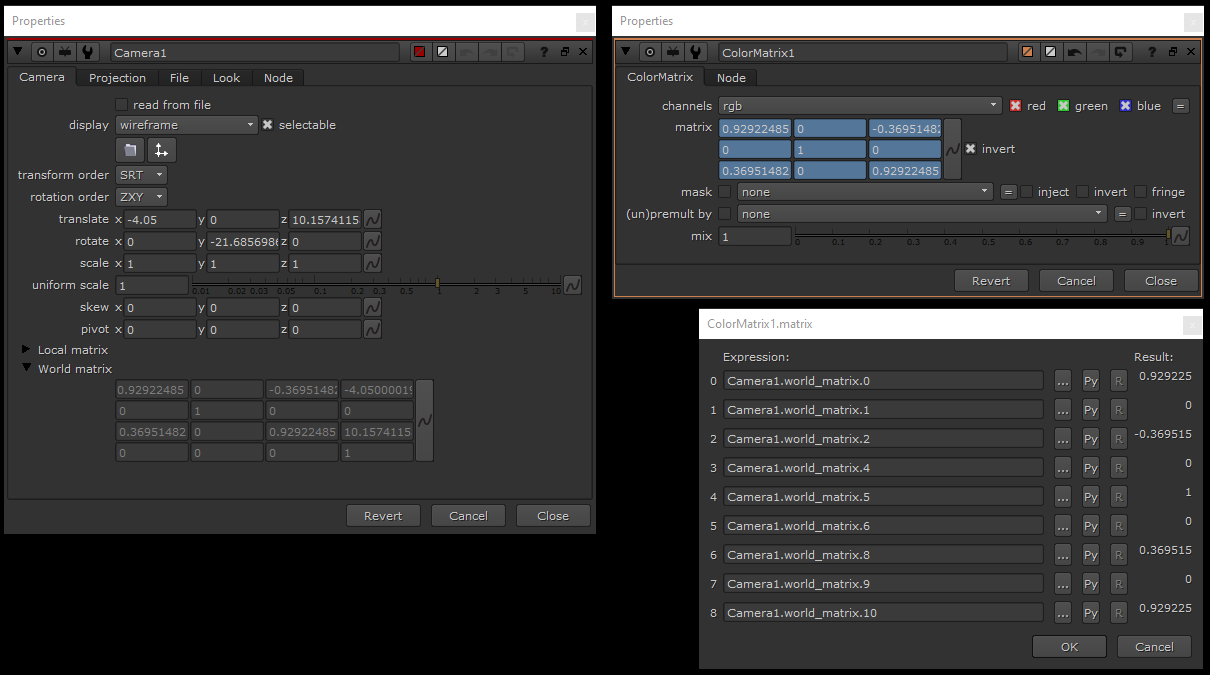Switch to the Projection tab
This screenshot has height=675, width=1210.
(117, 77)
